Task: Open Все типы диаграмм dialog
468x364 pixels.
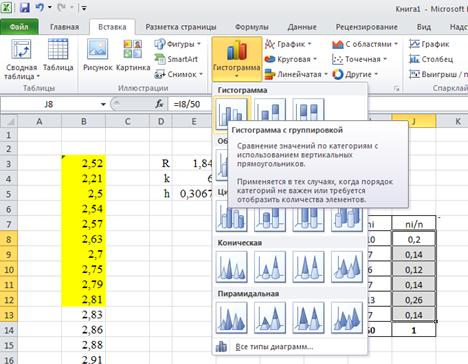Action: [x=290, y=347]
